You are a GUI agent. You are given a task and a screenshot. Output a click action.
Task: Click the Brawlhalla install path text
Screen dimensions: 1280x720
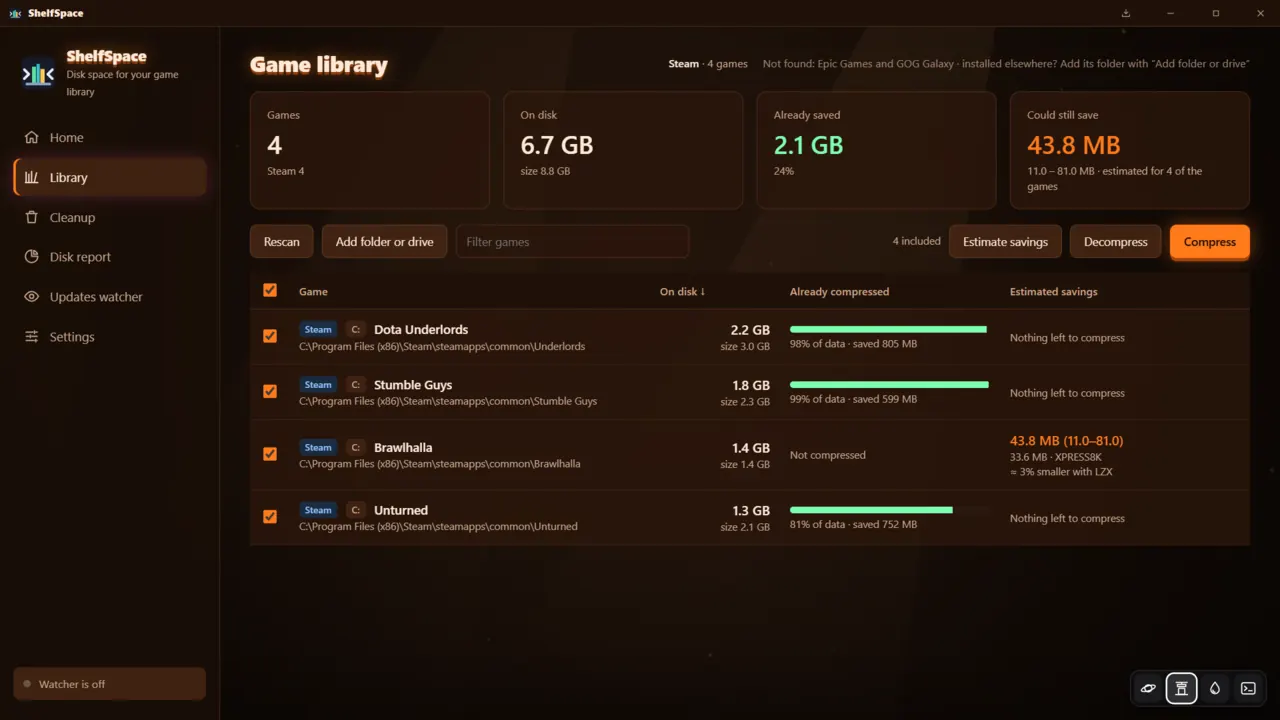[x=440, y=463]
